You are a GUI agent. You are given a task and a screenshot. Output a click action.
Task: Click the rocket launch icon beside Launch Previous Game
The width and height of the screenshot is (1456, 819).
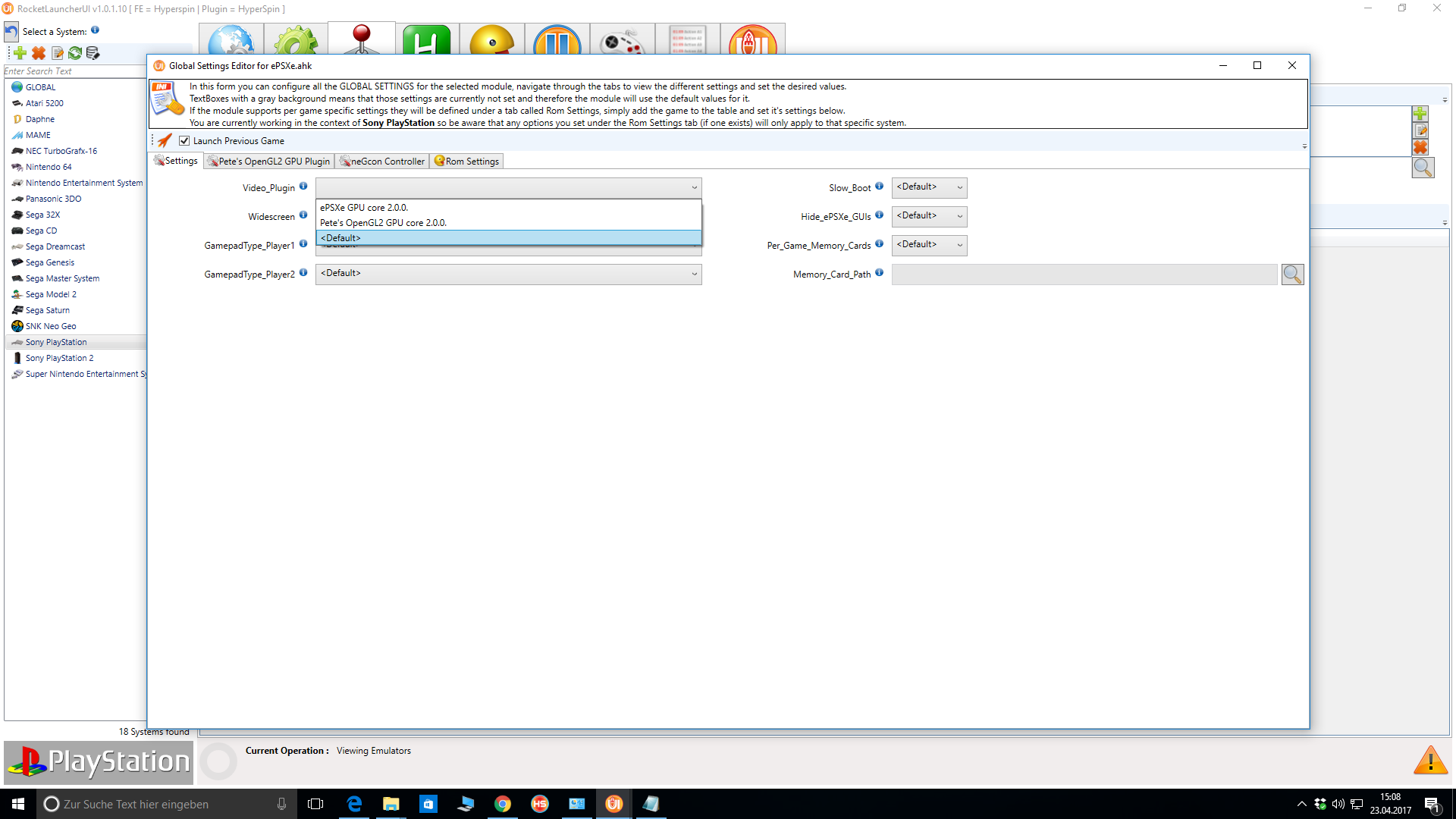coord(165,141)
